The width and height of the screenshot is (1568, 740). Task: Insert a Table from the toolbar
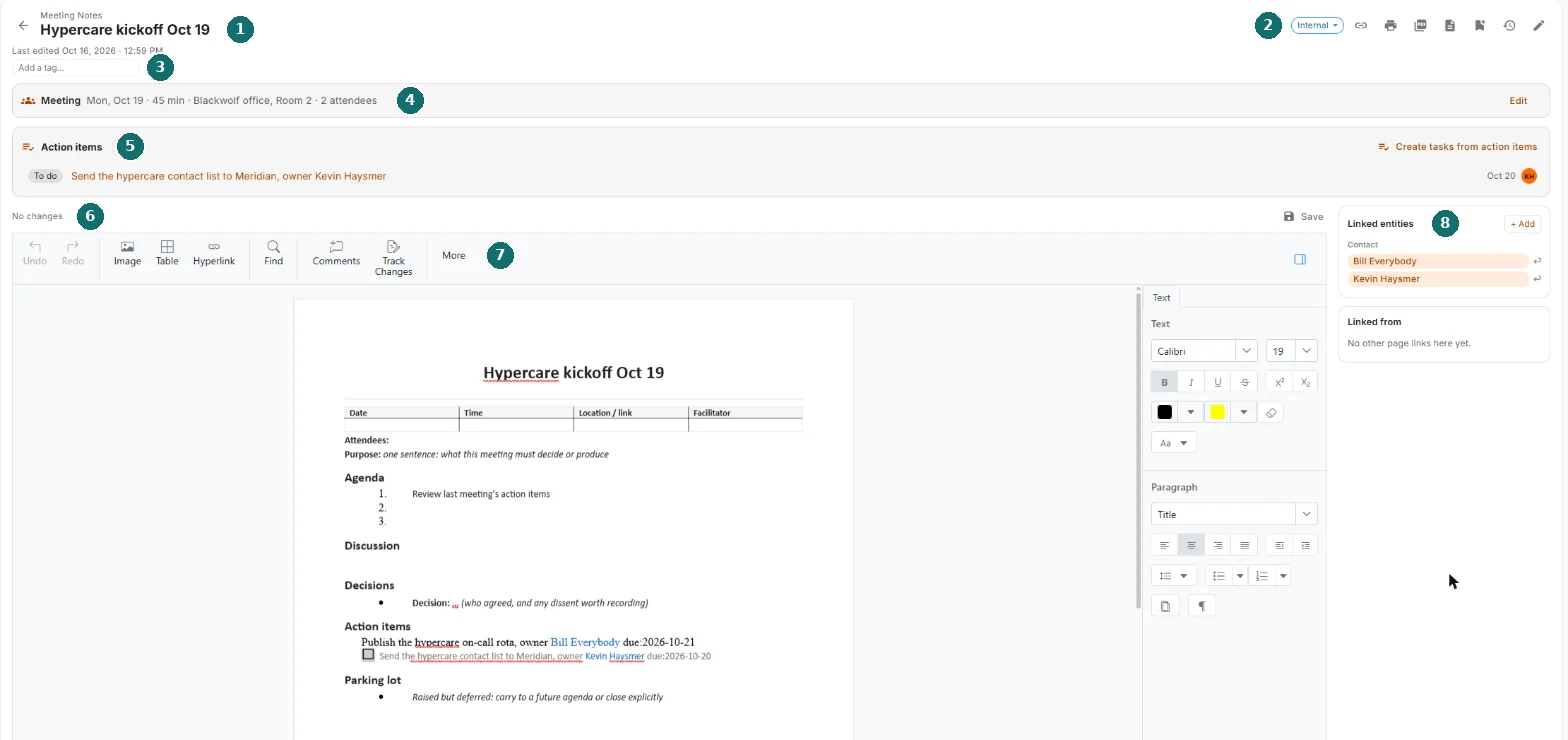coord(167,253)
